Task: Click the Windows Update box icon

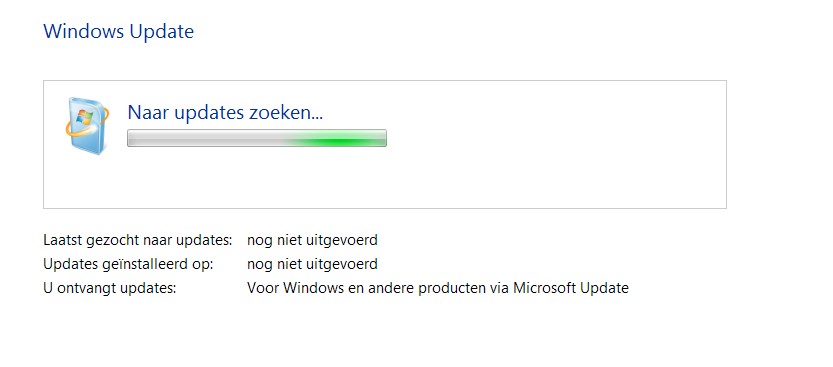Action: (88, 125)
